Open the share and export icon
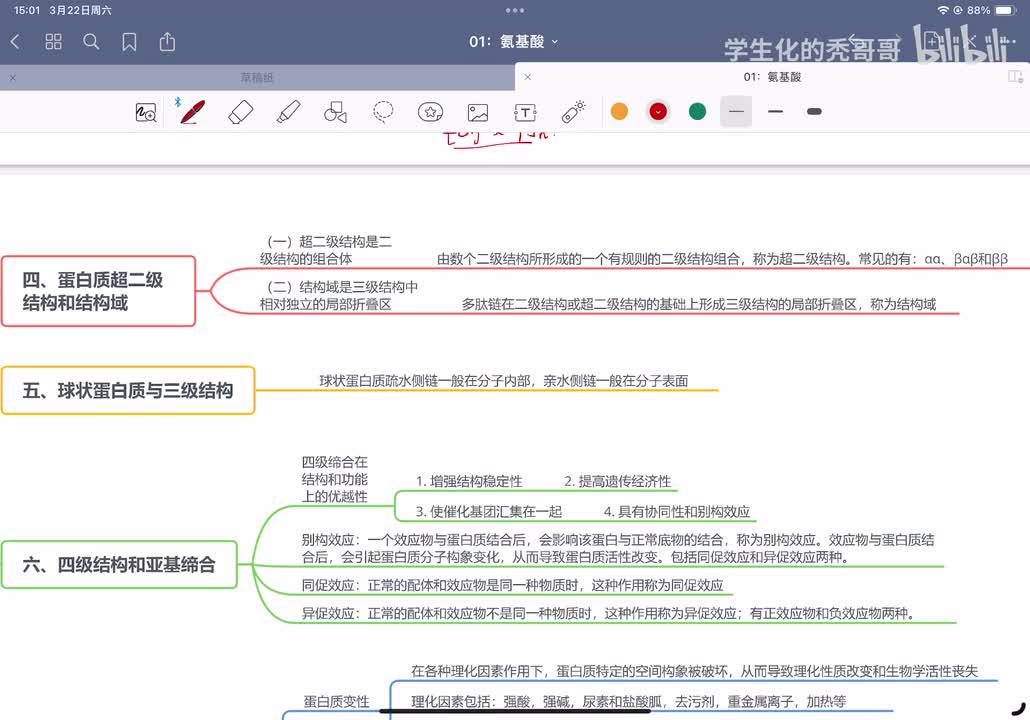This screenshot has width=1030, height=720. pos(168,42)
